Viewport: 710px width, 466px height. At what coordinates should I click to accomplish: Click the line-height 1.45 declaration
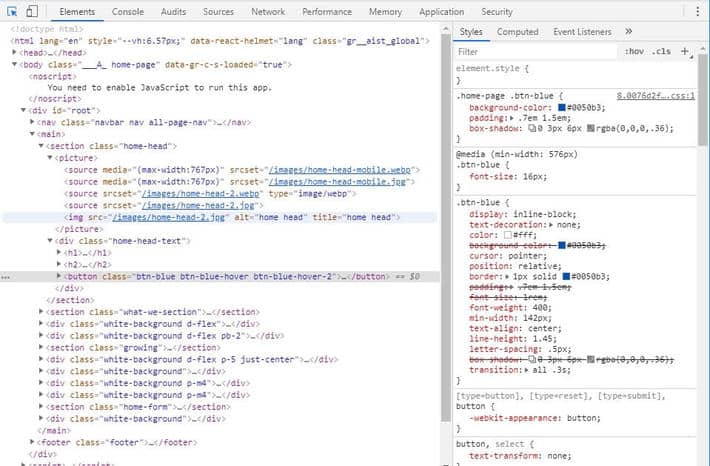click(x=513, y=339)
